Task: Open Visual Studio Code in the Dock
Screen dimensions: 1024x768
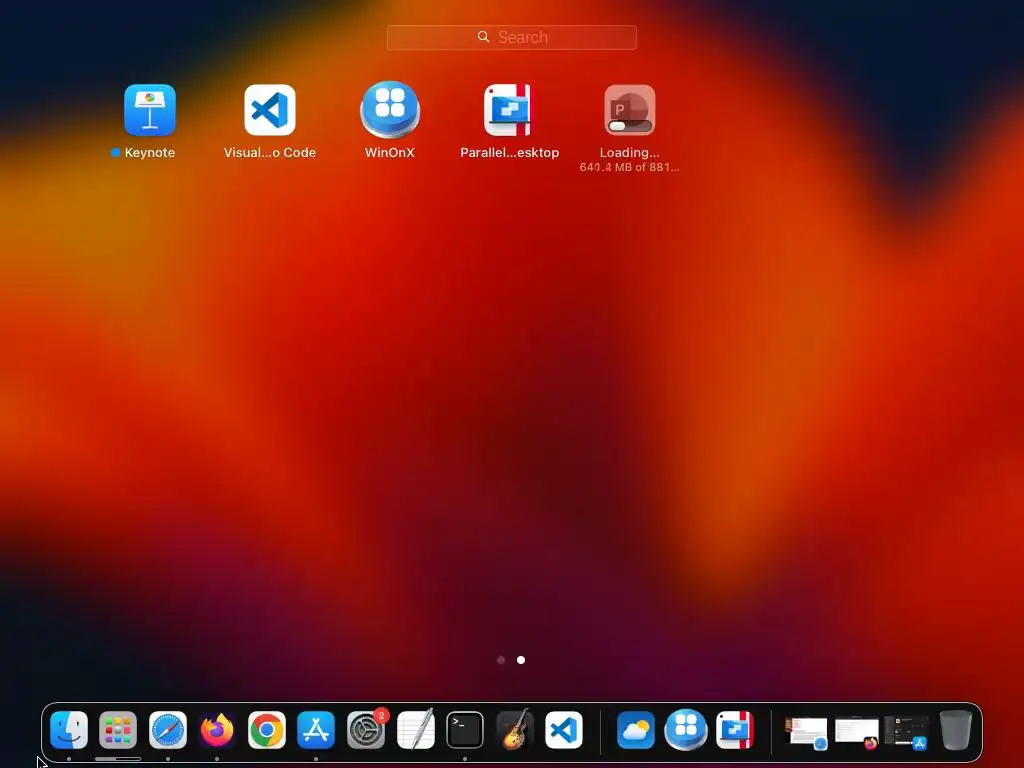Action: pyautogui.click(x=564, y=729)
